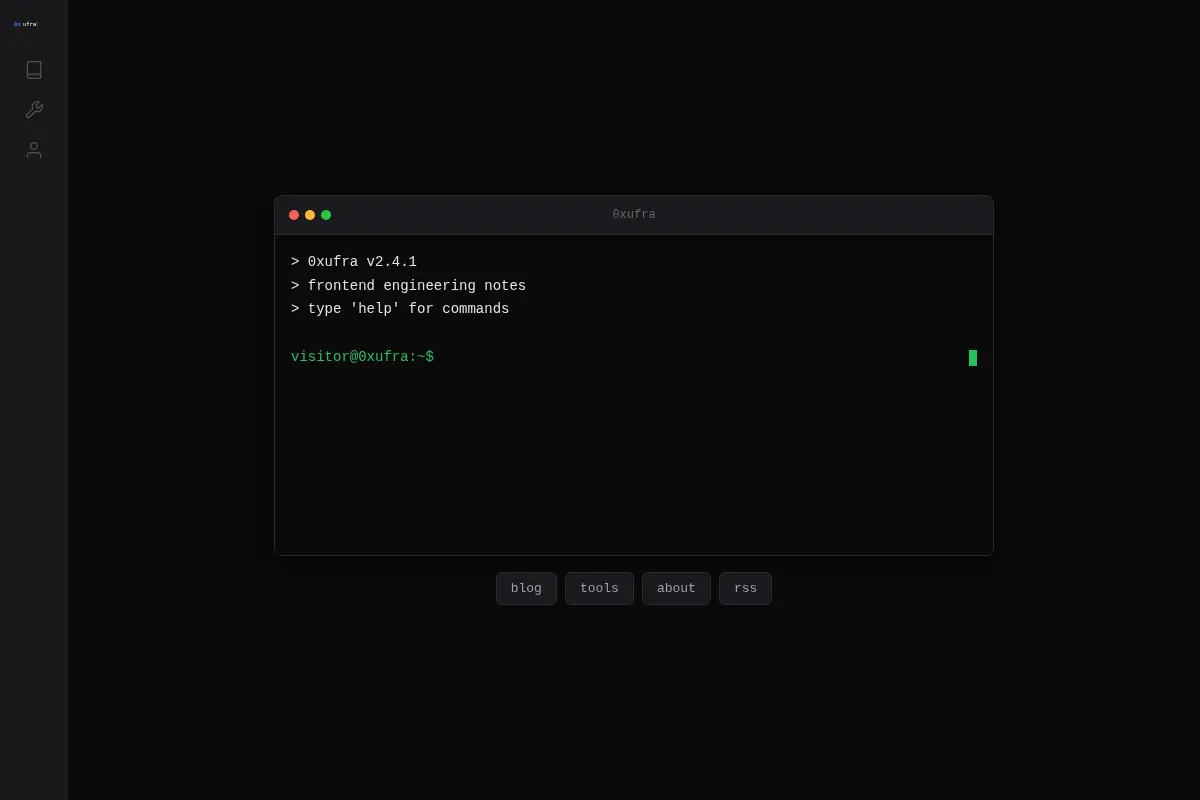Click 'frontend engineering notes' line
This screenshot has height=800, width=1200.
point(408,286)
